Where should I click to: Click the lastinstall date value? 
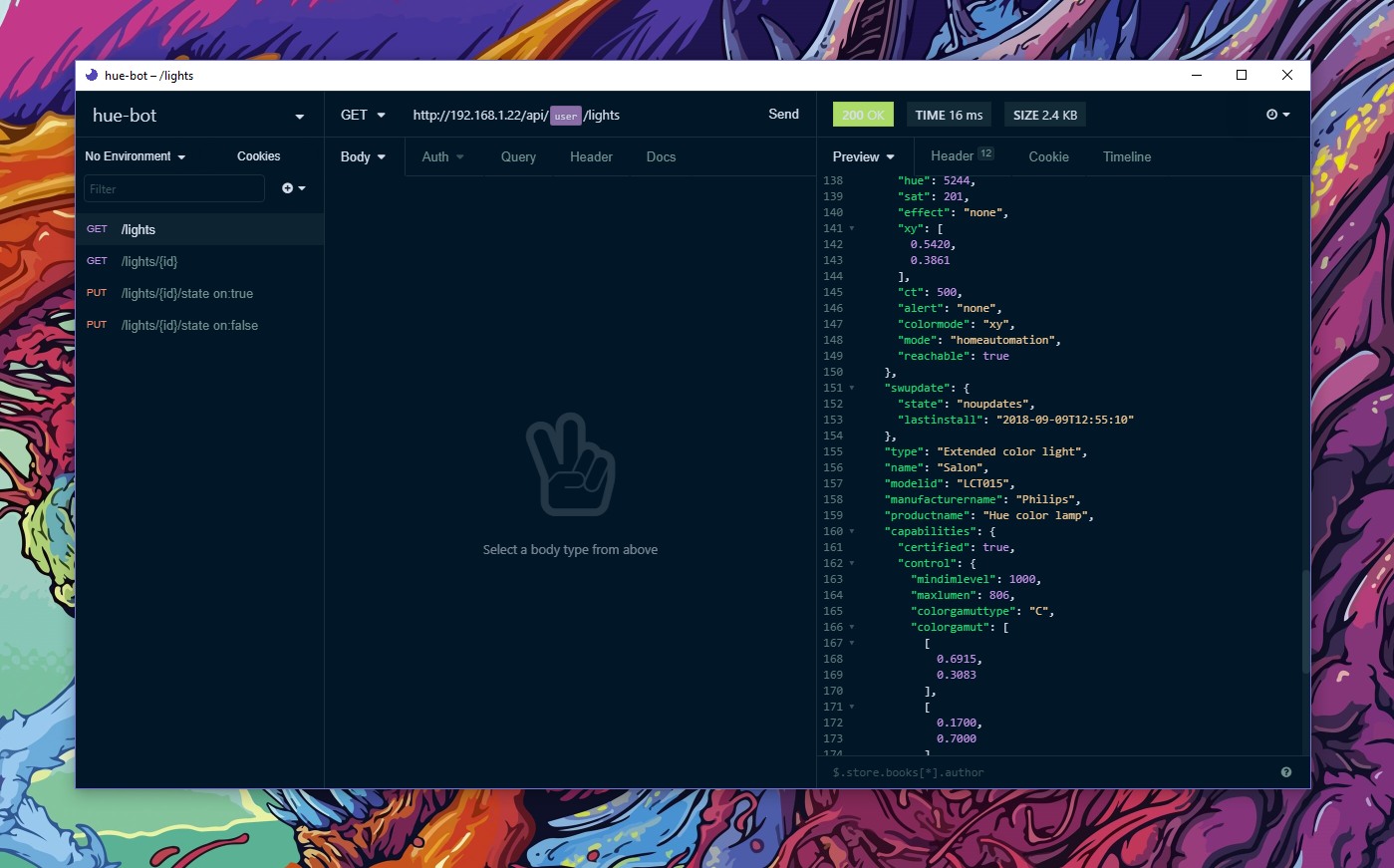click(1064, 420)
